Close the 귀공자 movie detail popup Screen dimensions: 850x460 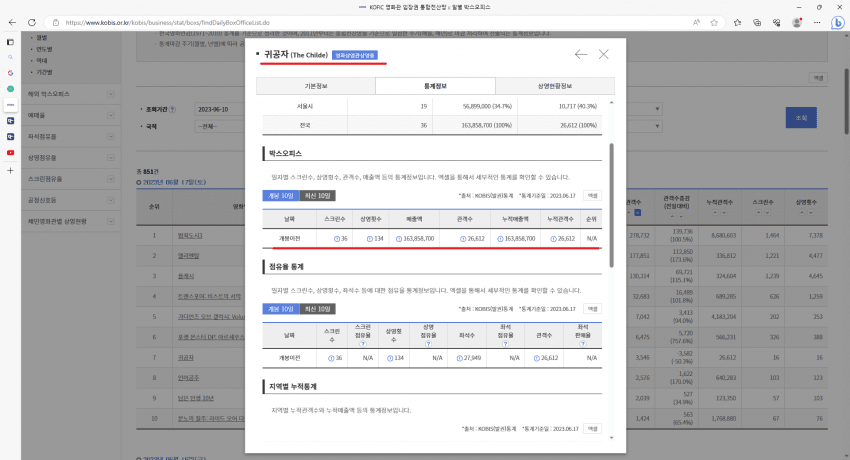tap(603, 54)
